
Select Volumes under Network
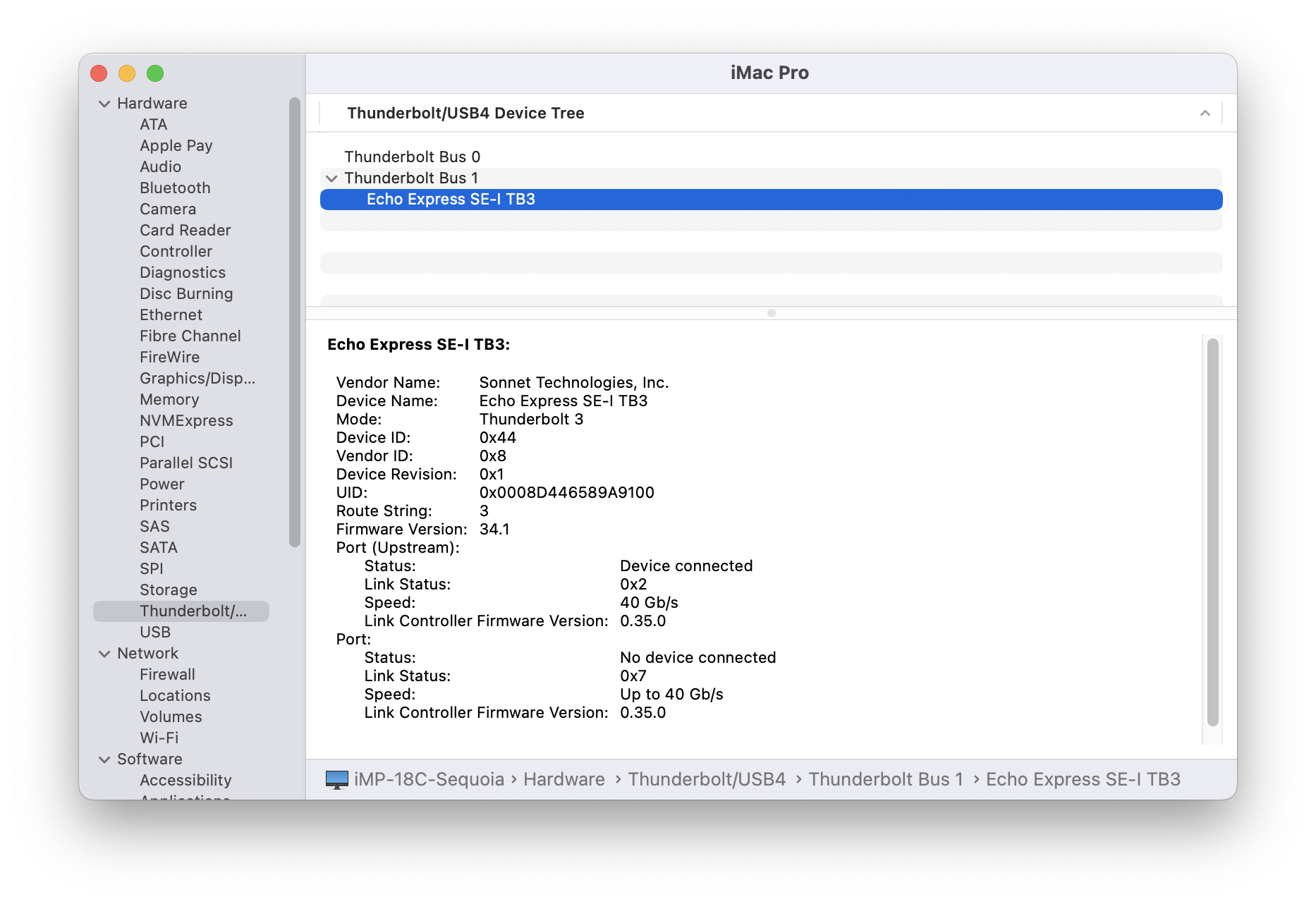[171, 717]
